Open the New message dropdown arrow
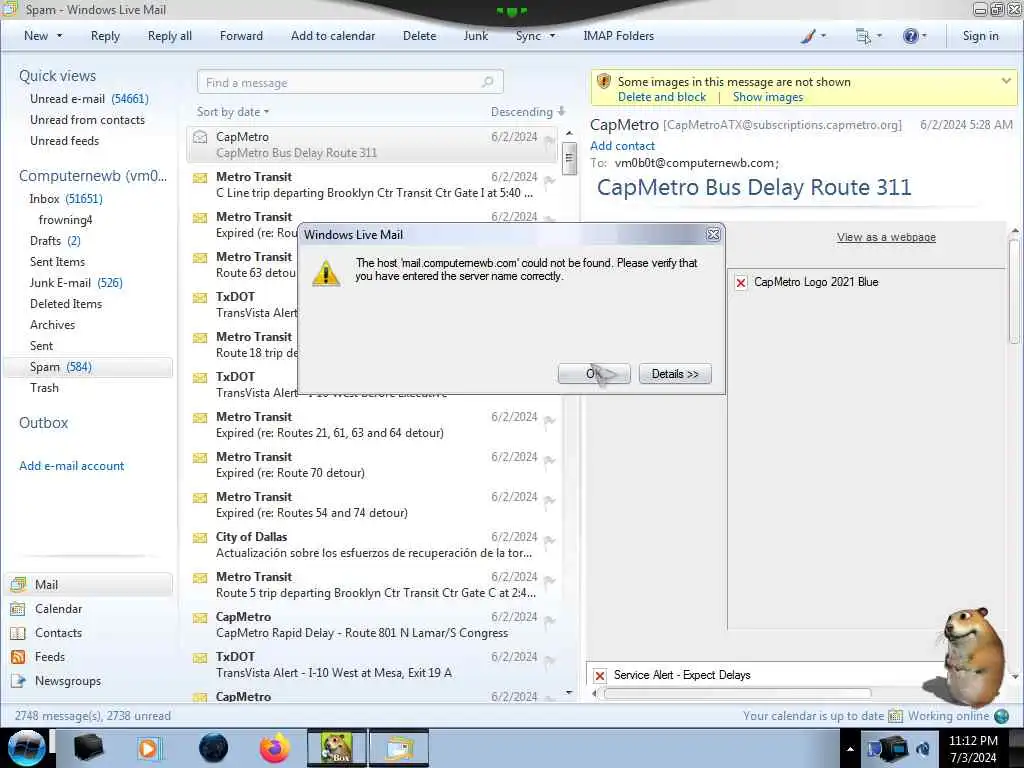Image resolution: width=1024 pixels, height=768 pixels. click(59, 36)
